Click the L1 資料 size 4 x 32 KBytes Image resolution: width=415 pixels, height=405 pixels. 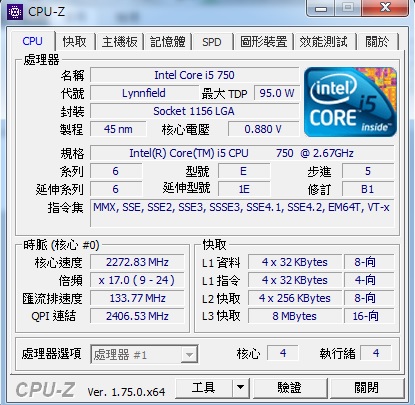tap(295, 262)
